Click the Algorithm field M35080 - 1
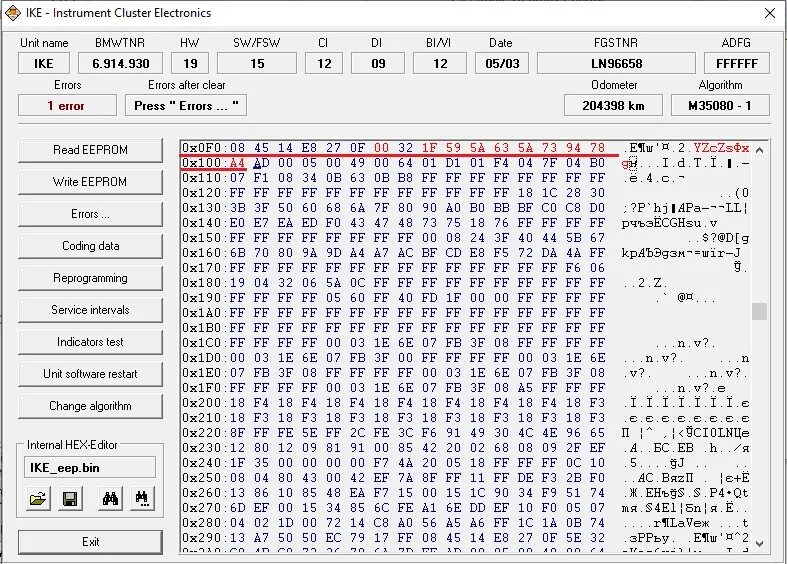787x564 pixels. (720, 106)
